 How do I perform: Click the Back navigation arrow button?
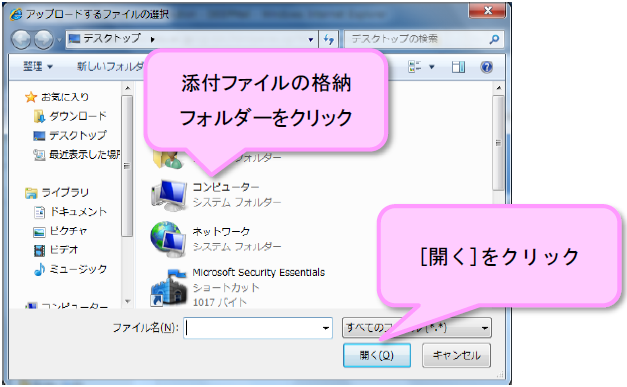[x=21, y=39]
